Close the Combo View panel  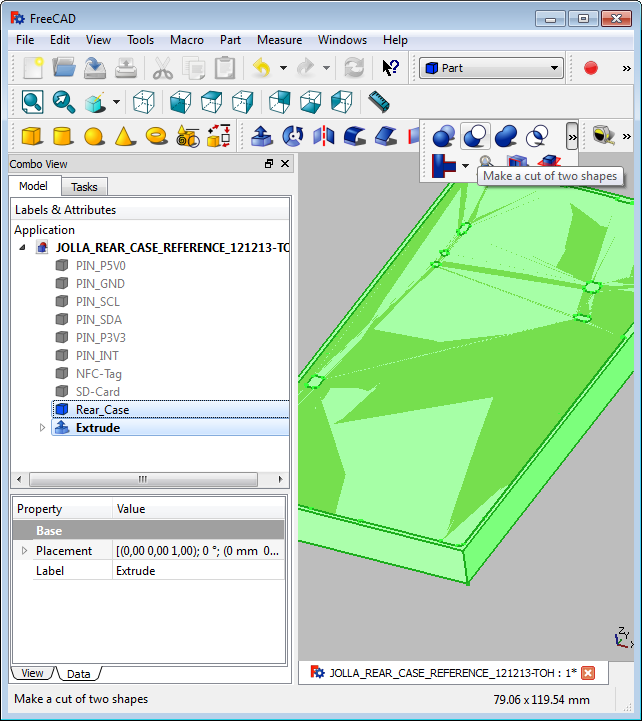coord(285,164)
